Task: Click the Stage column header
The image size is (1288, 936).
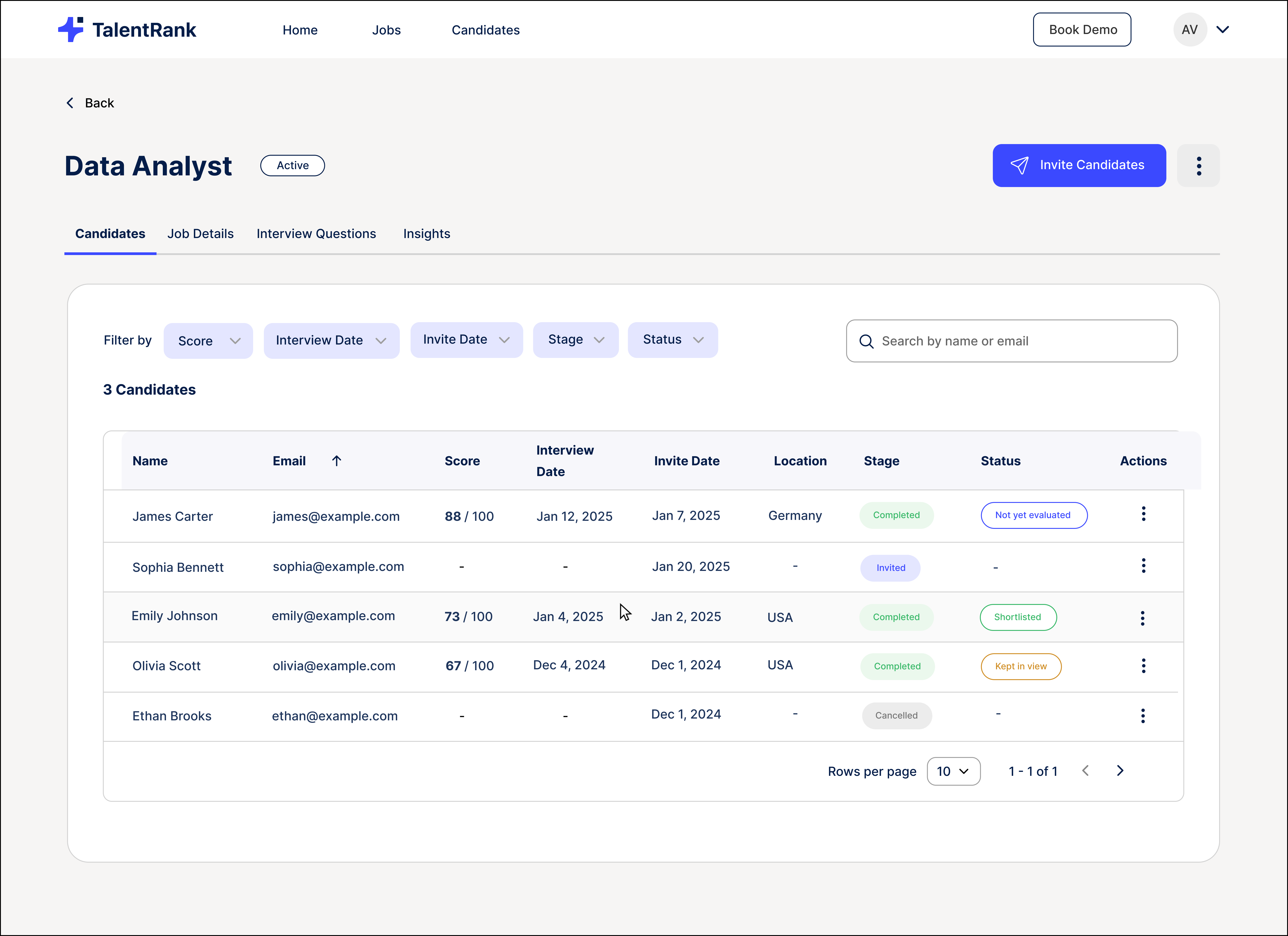Action: pyautogui.click(x=881, y=461)
